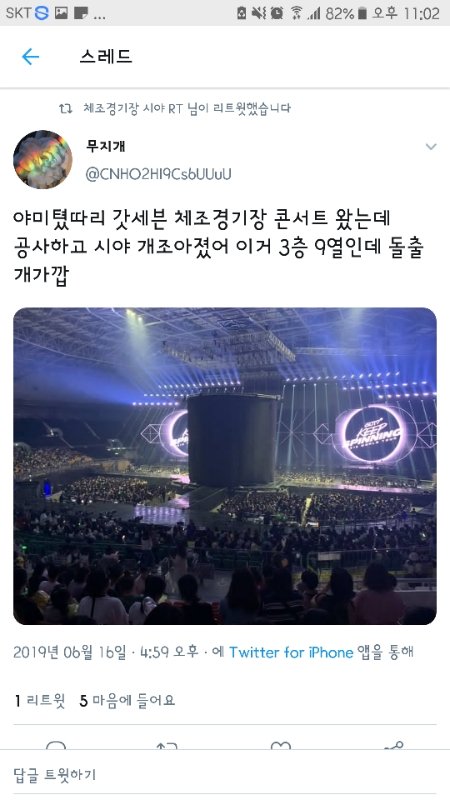The height and width of the screenshot is (800, 450).
Task: Tap the battery status bar icon
Action: (362, 13)
